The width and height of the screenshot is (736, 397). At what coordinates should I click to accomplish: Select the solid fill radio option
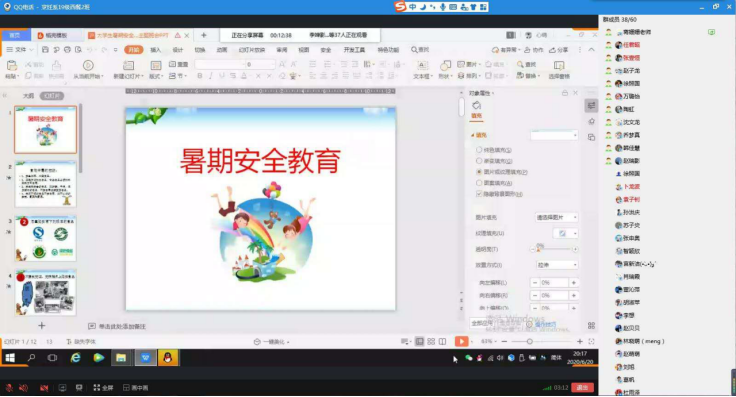pyautogui.click(x=479, y=150)
